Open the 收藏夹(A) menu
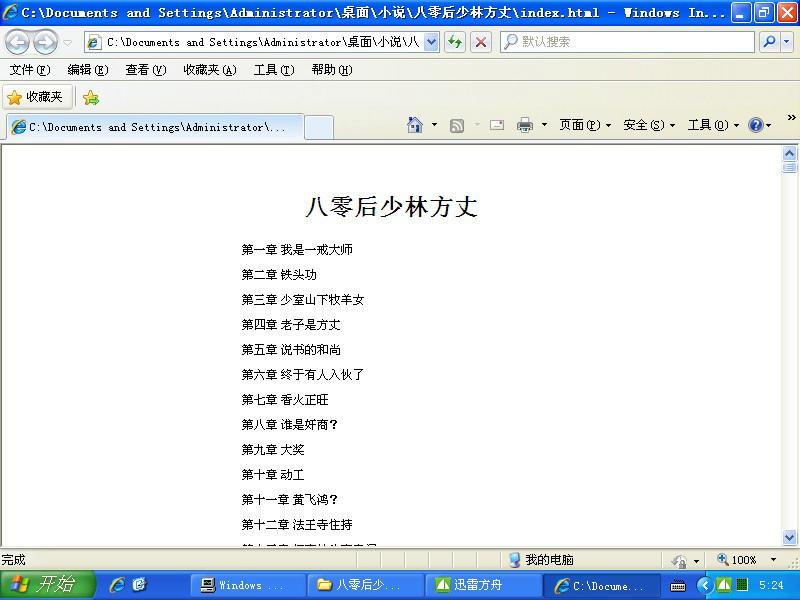This screenshot has width=800, height=600. point(210,70)
